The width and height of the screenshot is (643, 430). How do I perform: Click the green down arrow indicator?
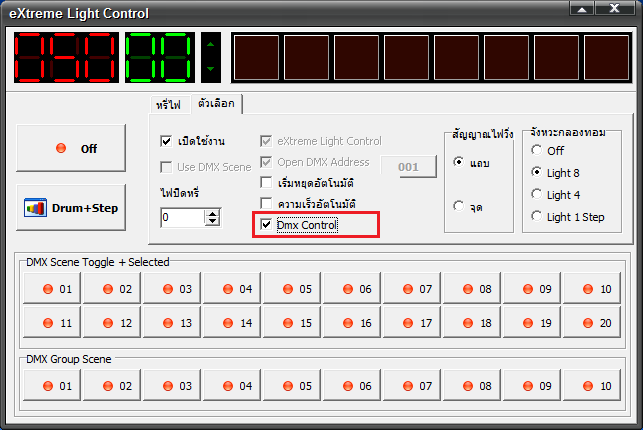(x=211, y=69)
